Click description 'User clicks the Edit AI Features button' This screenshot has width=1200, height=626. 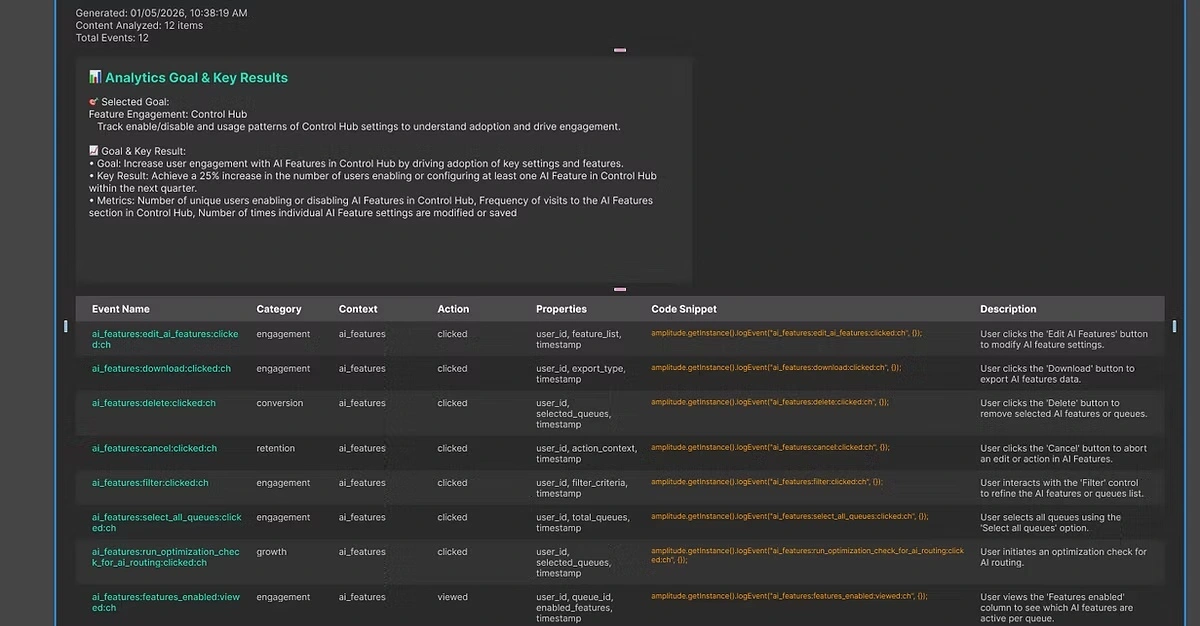coord(1064,339)
